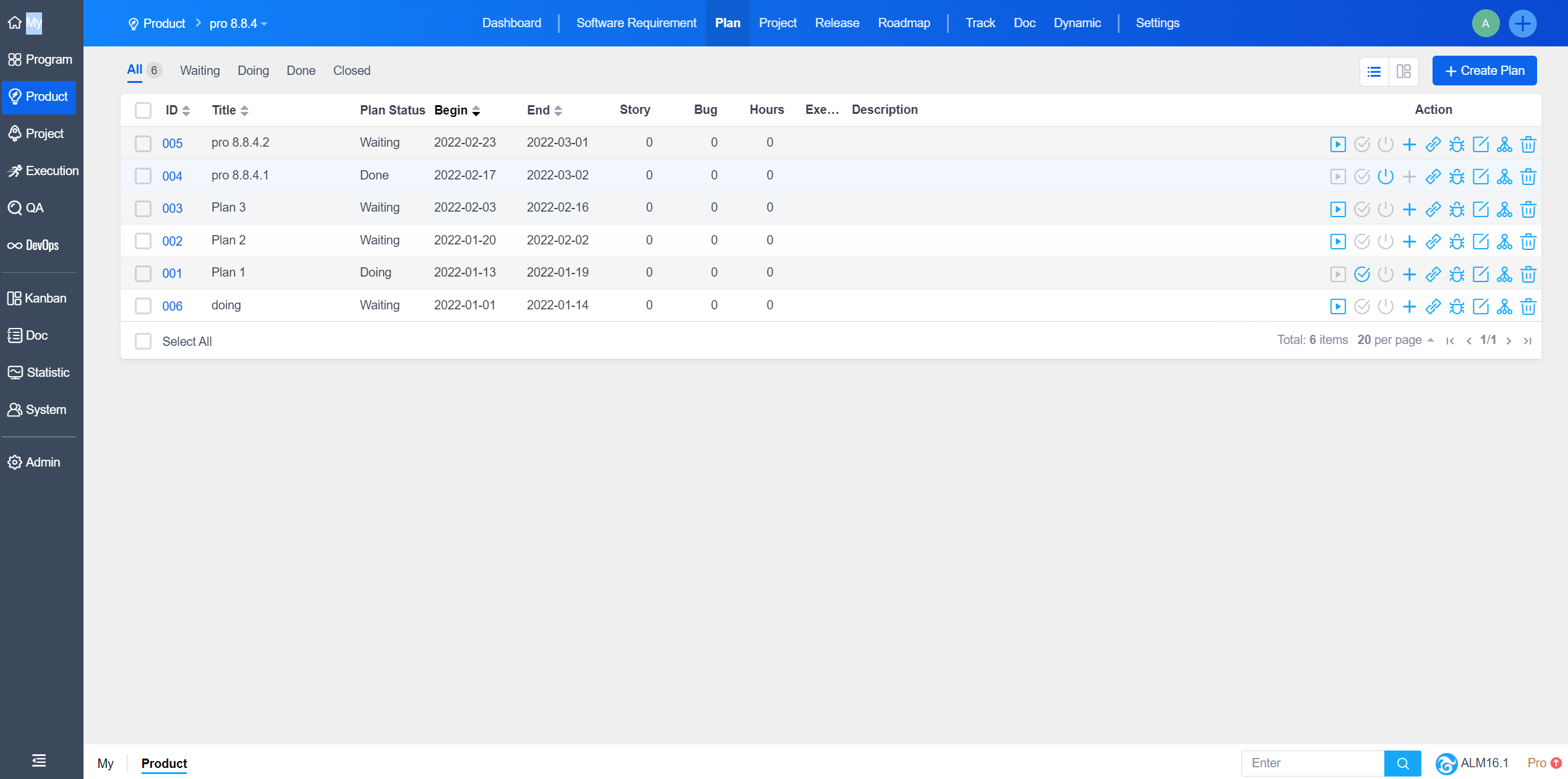Check the checkbox for plan 003
The height and width of the screenshot is (779, 1568).
(x=143, y=209)
